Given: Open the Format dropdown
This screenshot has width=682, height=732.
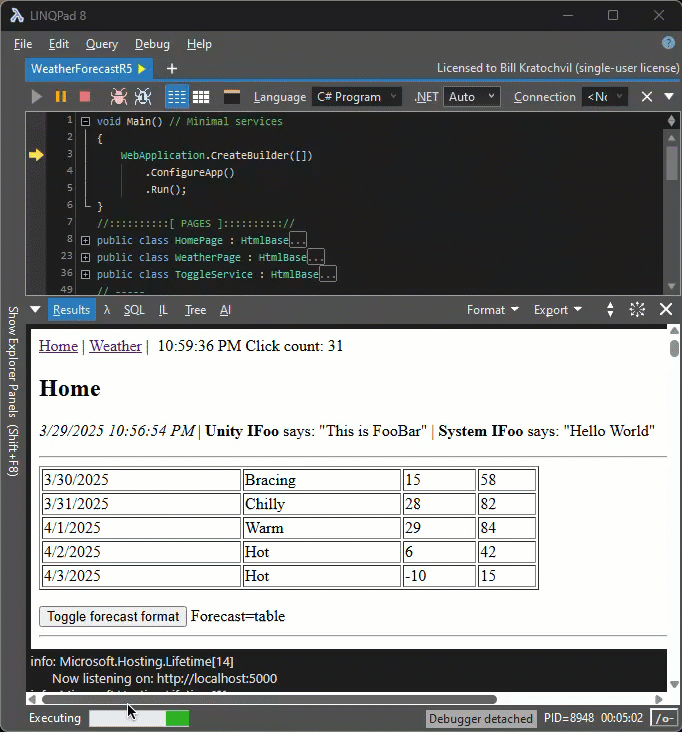Looking at the screenshot, I should (x=493, y=310).
